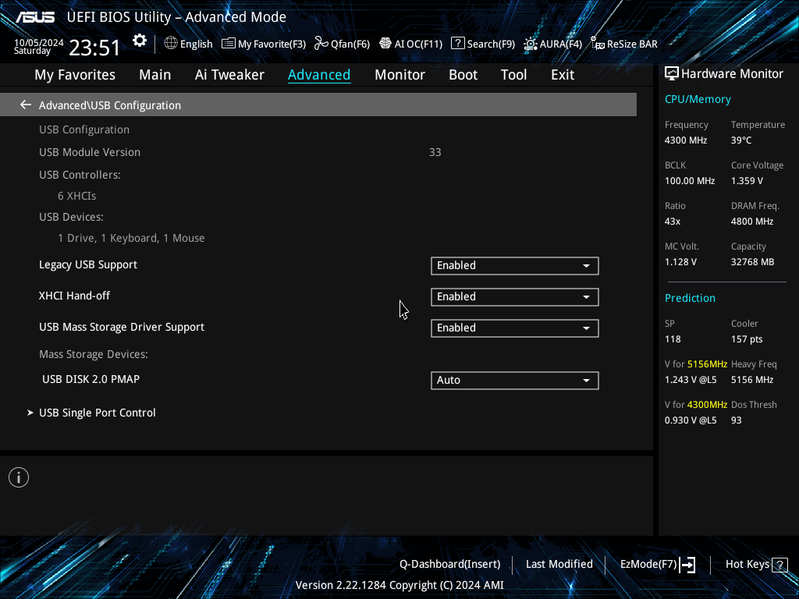
Task: Click the info circle icon
Action: tap(19, 477)
